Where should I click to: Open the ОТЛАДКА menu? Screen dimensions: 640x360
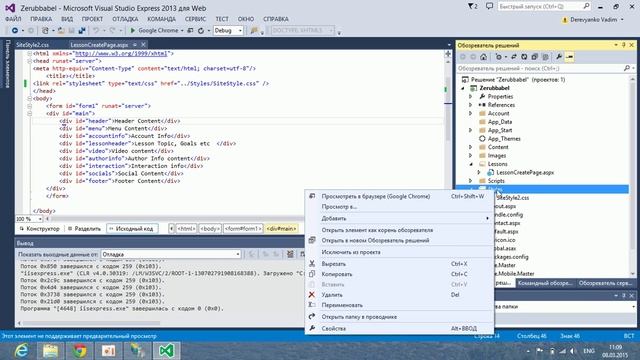pyautogui.click(x=125, y=19)
